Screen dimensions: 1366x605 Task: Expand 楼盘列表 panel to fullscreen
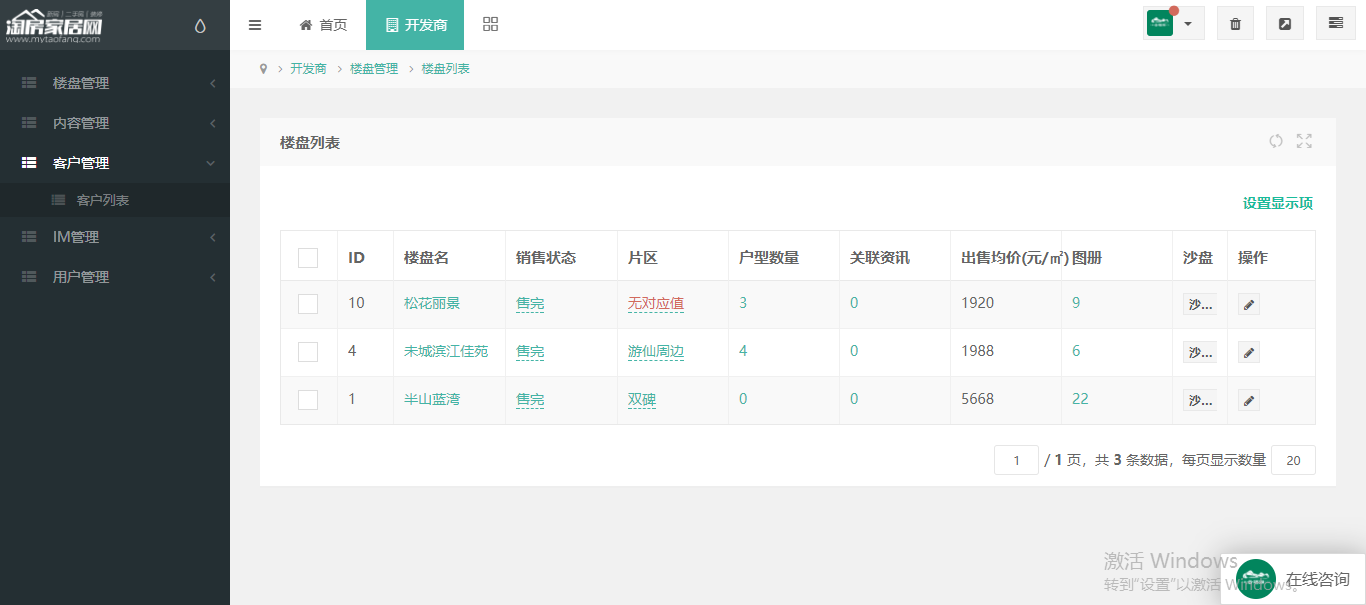[x=1304, y=142]
